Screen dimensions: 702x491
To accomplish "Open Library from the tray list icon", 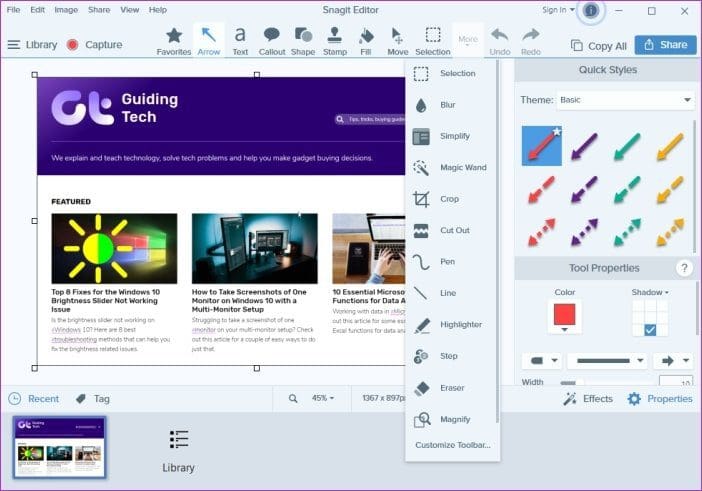I will (x=178, y=451).
